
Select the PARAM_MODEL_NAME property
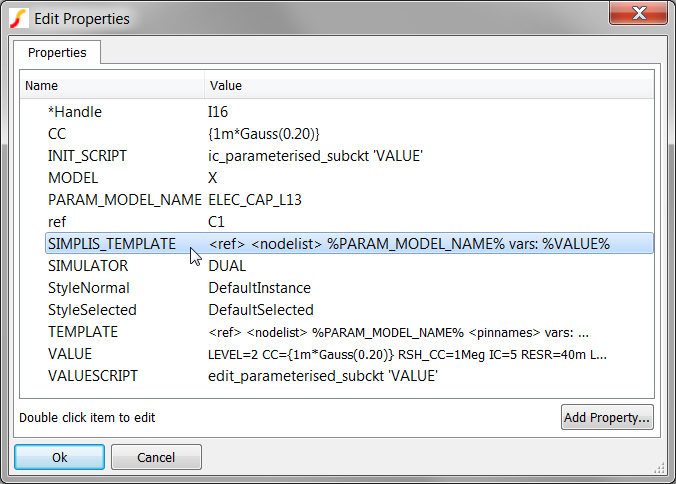[118, 200]
